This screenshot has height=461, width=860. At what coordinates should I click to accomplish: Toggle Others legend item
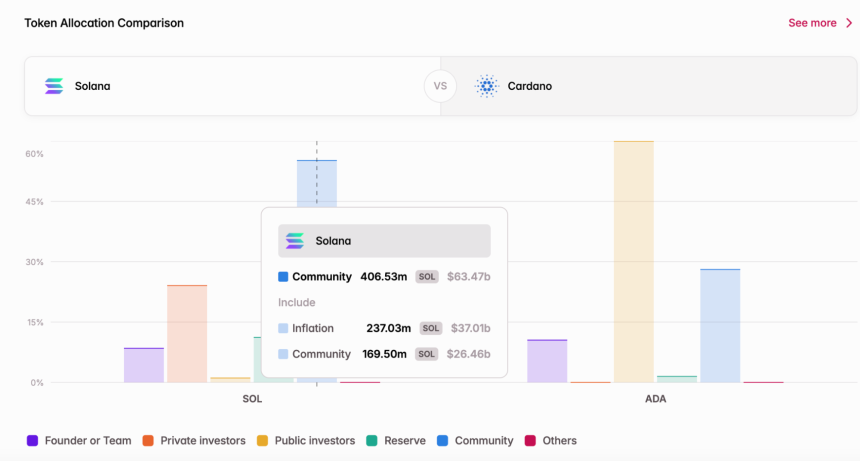tap(551, 441)
